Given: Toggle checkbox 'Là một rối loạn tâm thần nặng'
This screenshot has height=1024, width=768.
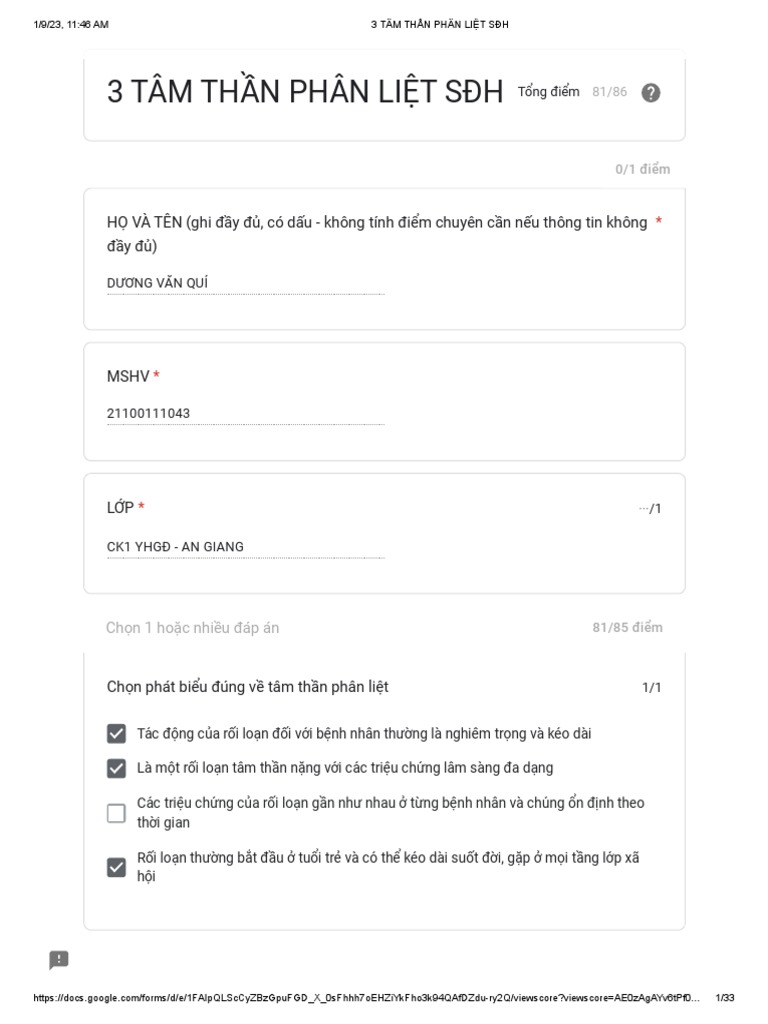Looking at the screenshot, I should [x=116, y=768].
